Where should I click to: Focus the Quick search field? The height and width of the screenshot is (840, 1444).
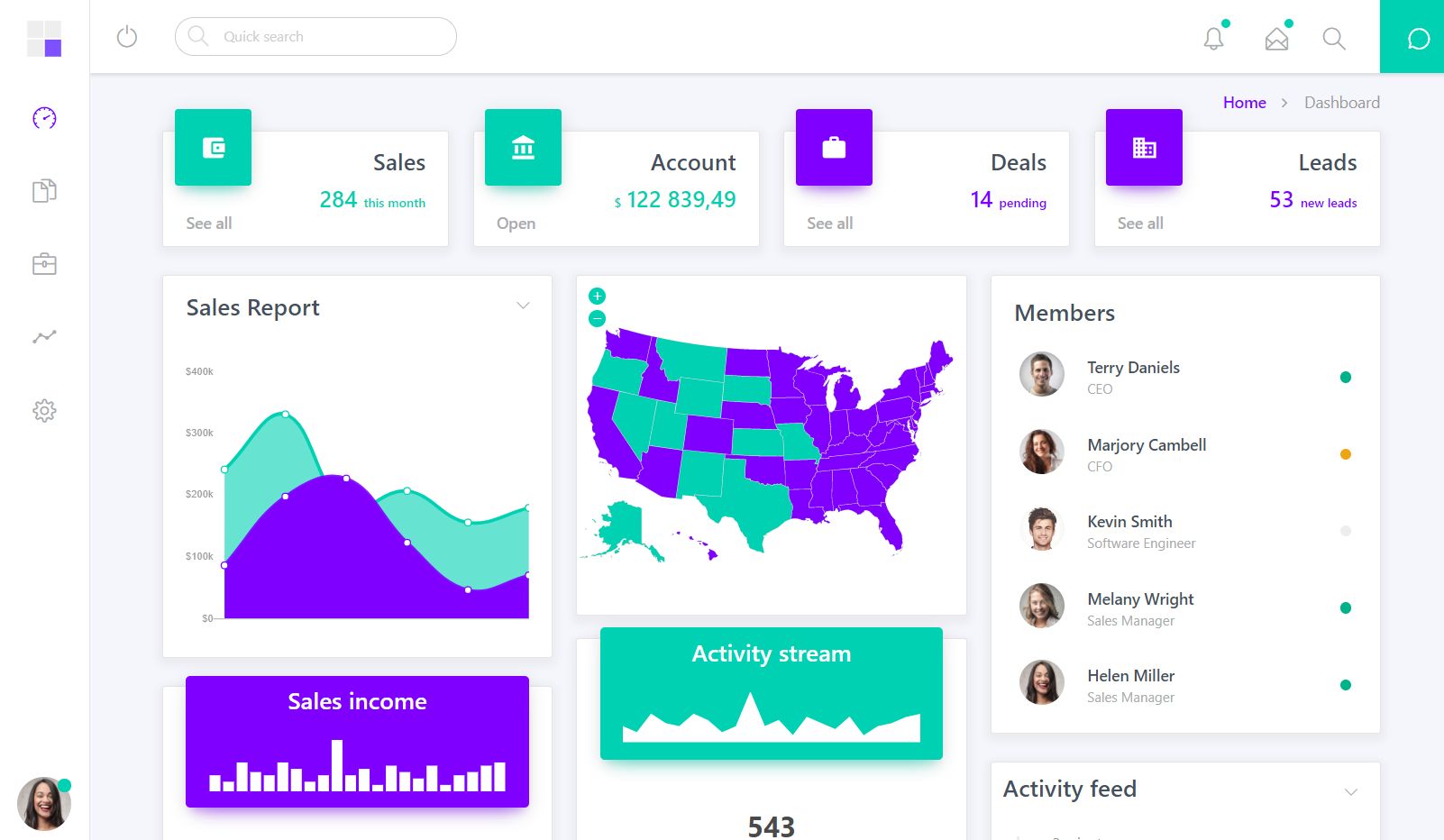pos(324,37)
